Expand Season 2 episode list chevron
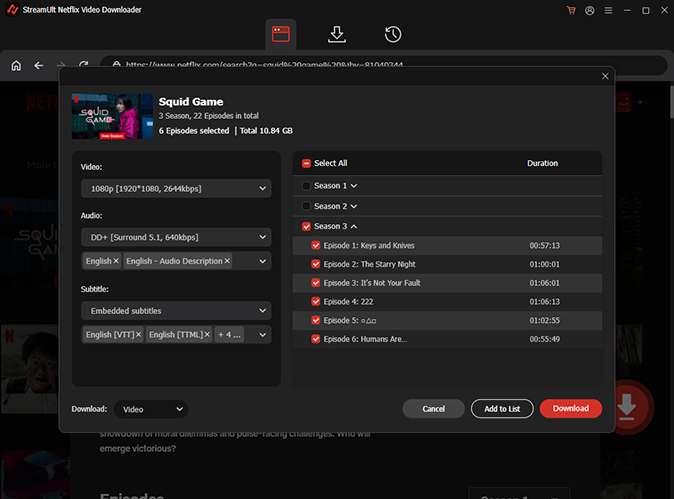Screen dimensions: 674x499 click(x=354, y=206)
